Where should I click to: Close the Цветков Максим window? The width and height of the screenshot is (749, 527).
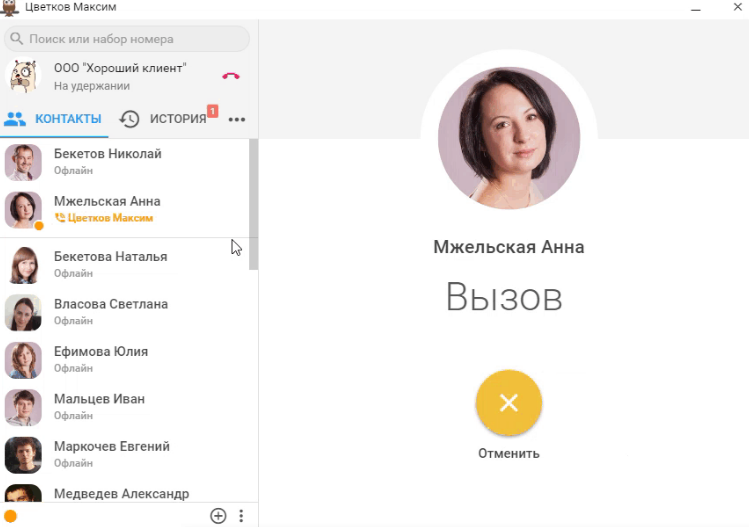(738, 7)
